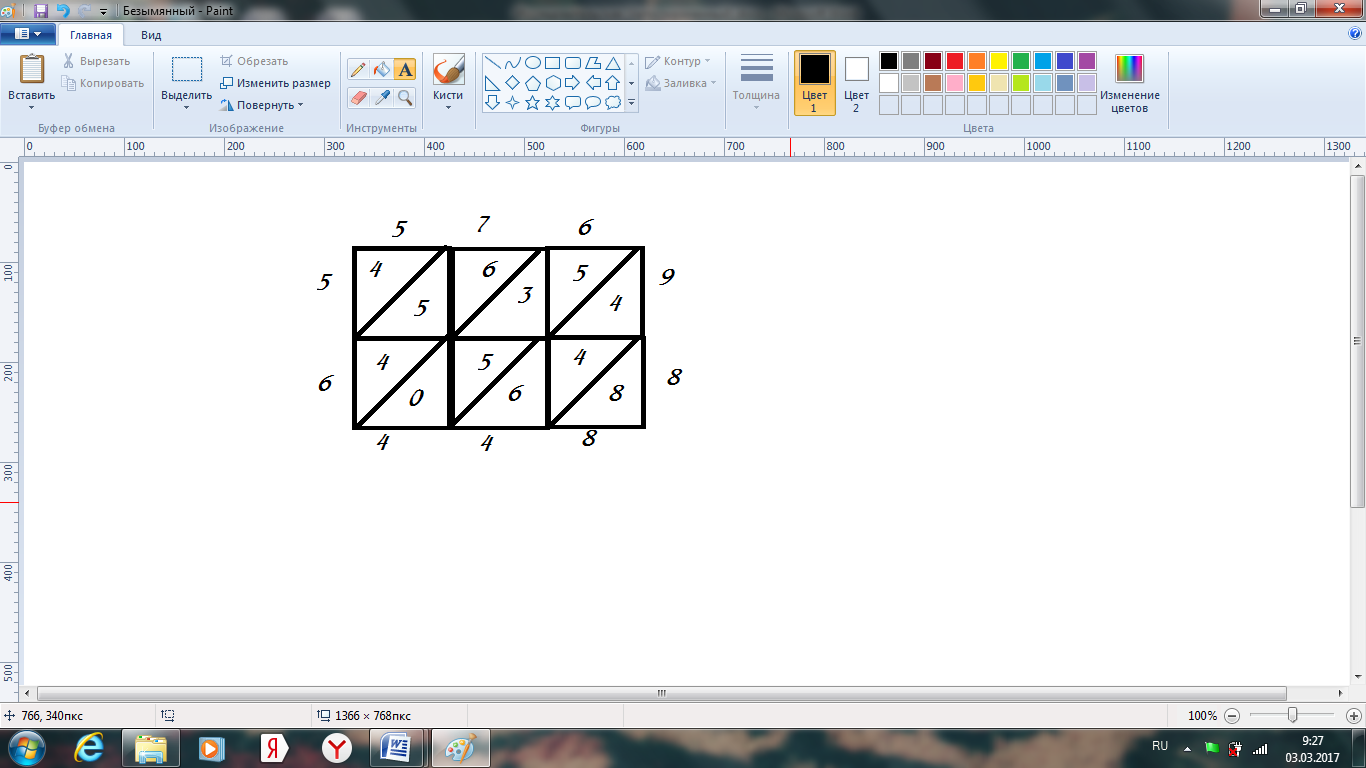
Task: Open the Windows Start button
Action: coord(27,748)
